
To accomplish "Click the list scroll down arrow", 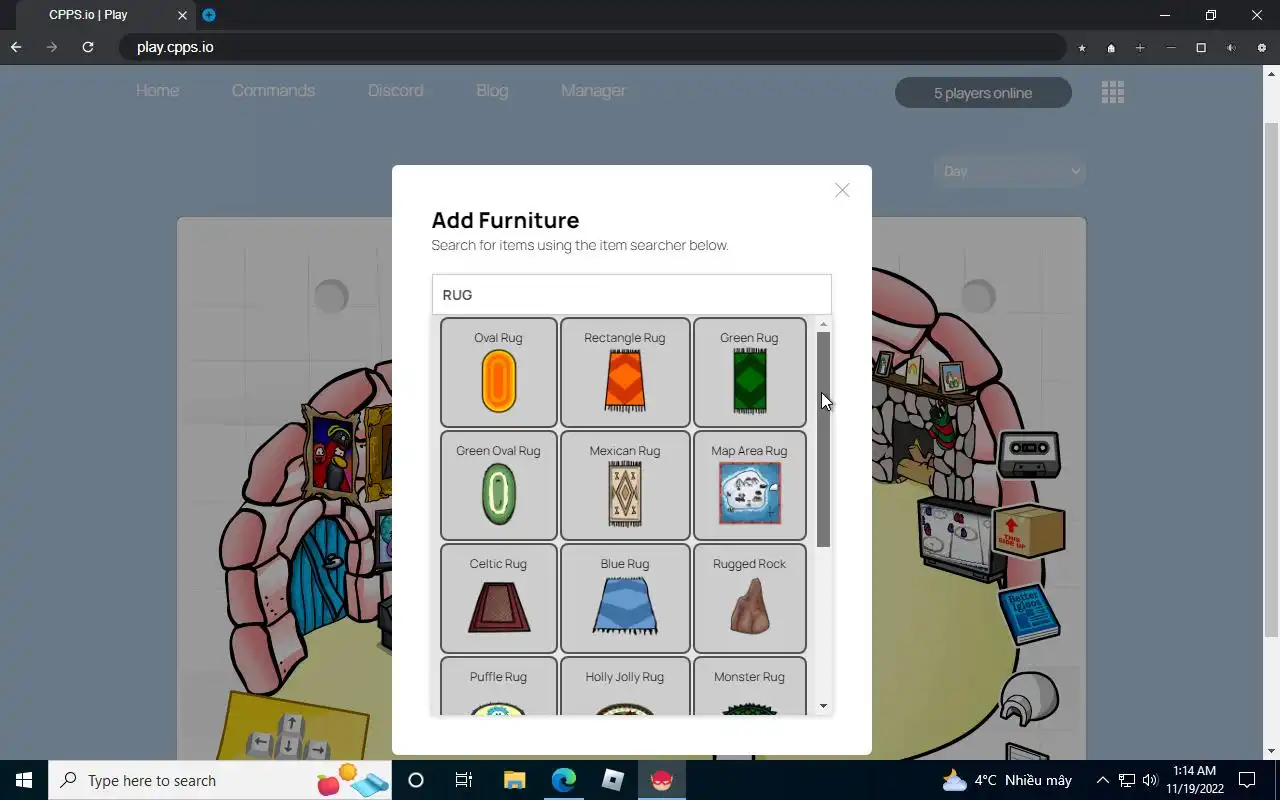I will tap(823, 706).
